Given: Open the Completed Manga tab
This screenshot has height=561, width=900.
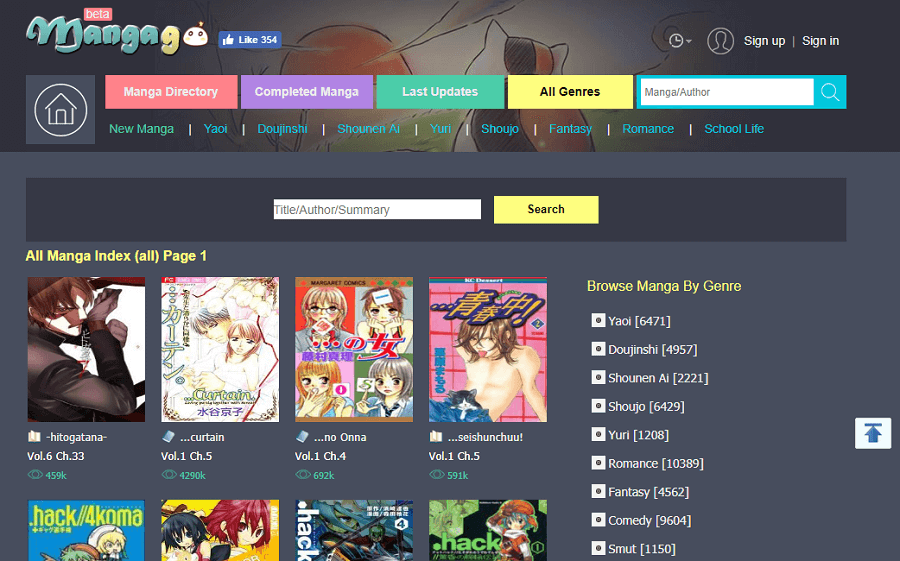Looking at the screenshot, I should (x=306, y=92).
